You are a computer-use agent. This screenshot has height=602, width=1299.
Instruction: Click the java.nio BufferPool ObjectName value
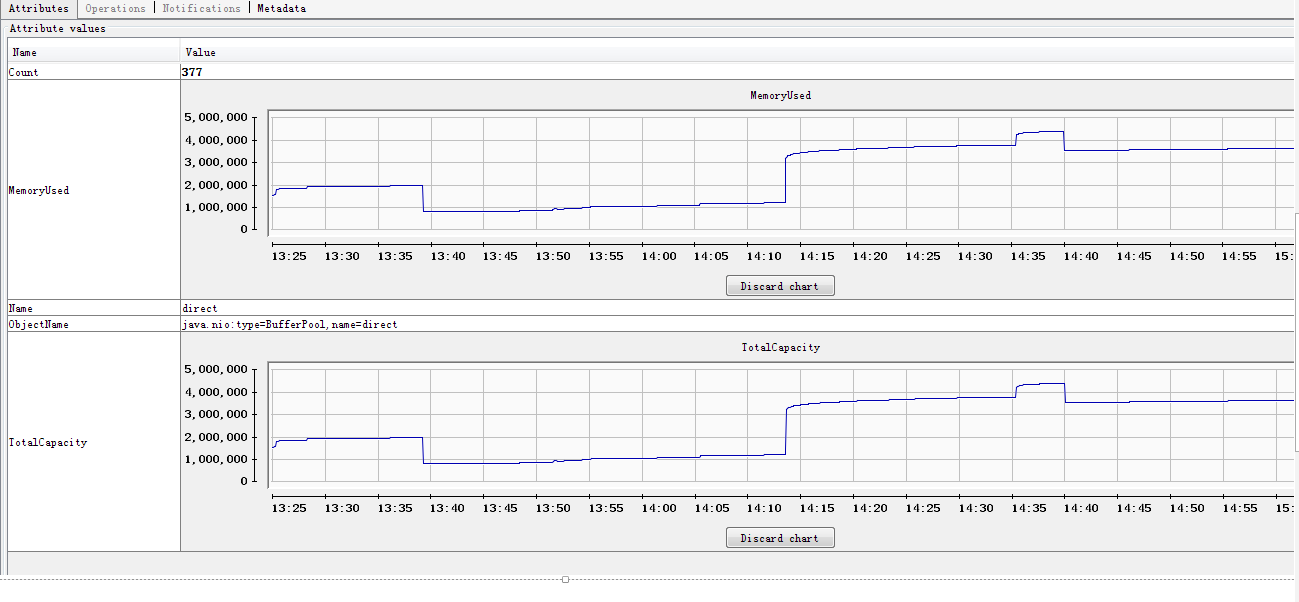click(x=290, y=324)
